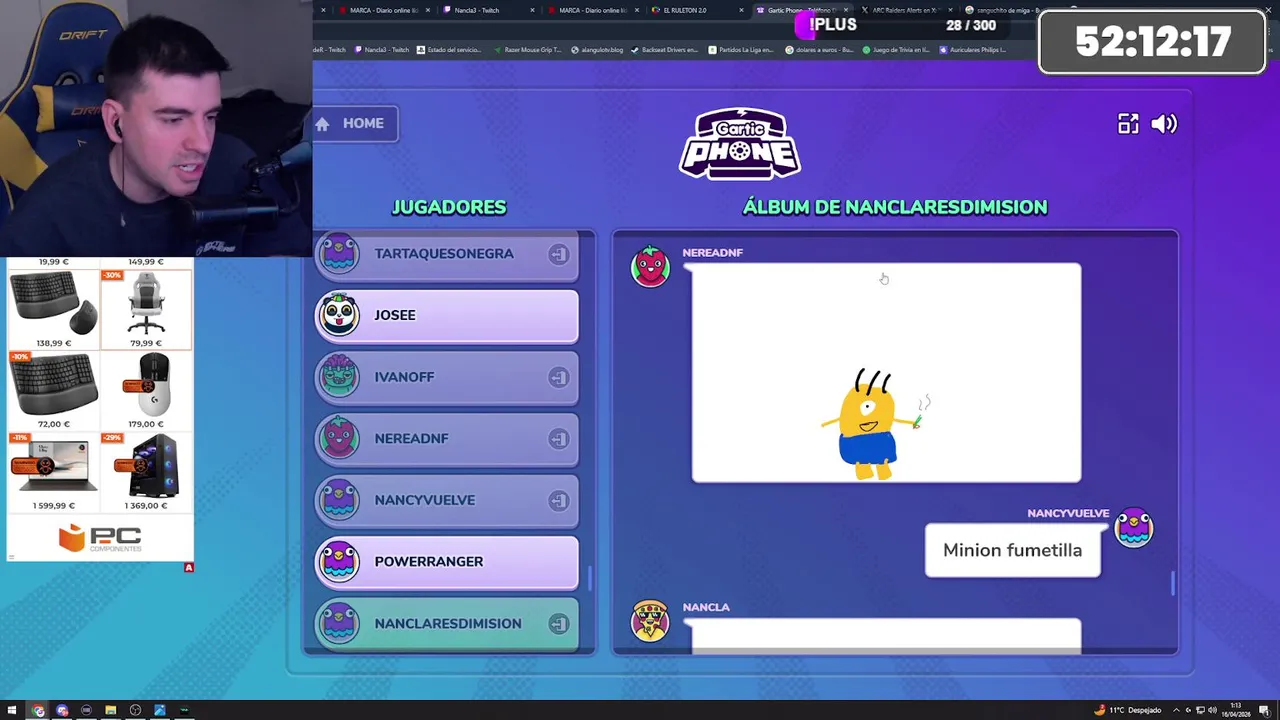Open the minion drawing by NEREADNF
Screen dimensions: 1280x720
[886, 373]
